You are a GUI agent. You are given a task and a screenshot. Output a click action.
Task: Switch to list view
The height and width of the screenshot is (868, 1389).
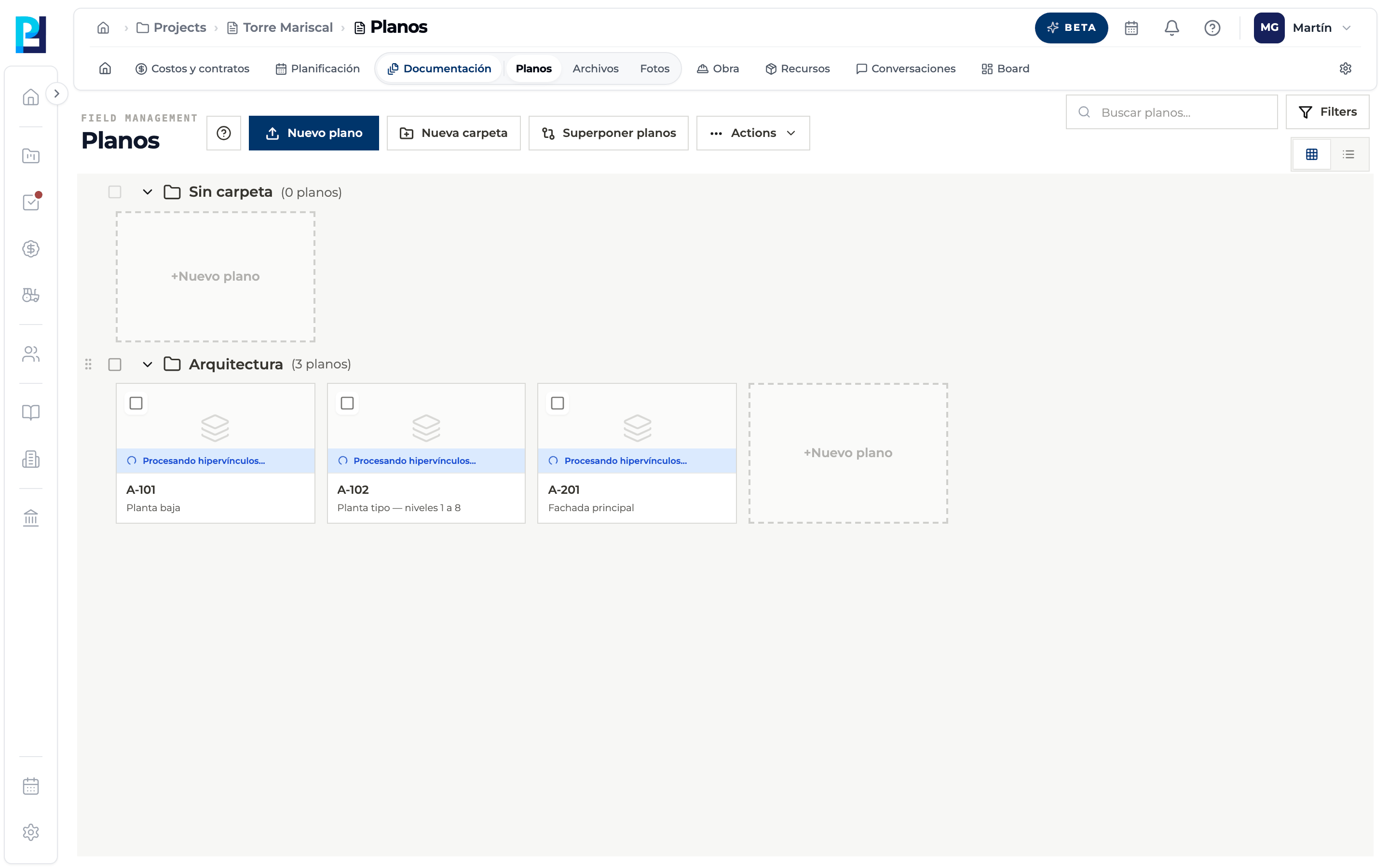1348,154
